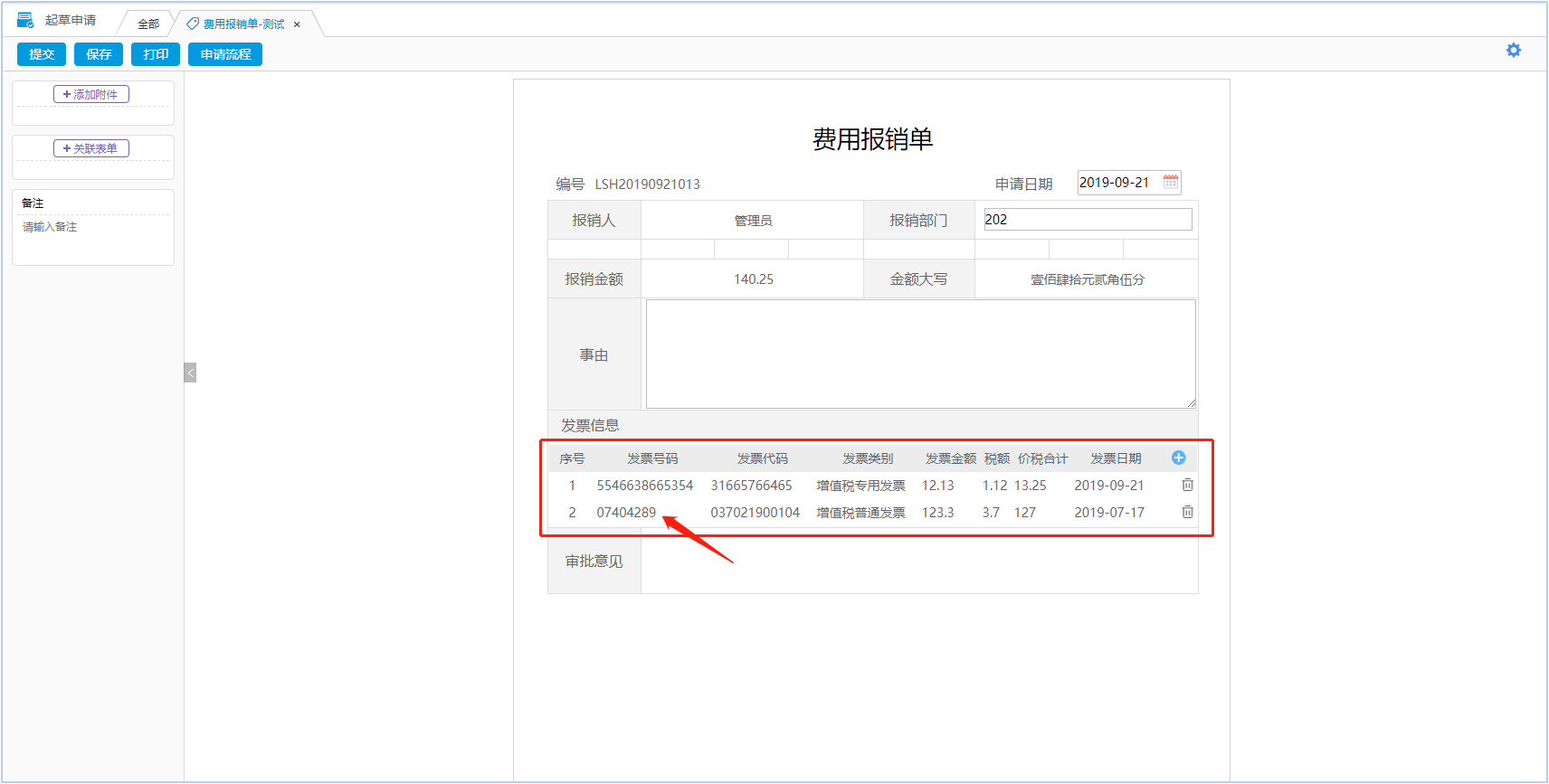1549x784 pixels.
Task: Click the 关联表单 button
Action: (91, 148)
